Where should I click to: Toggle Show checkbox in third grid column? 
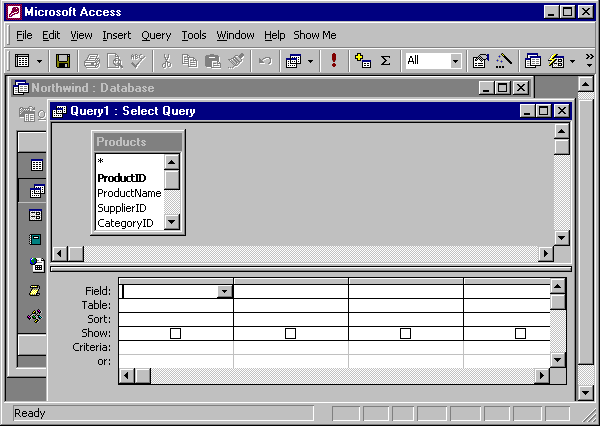tap(405, 333)
